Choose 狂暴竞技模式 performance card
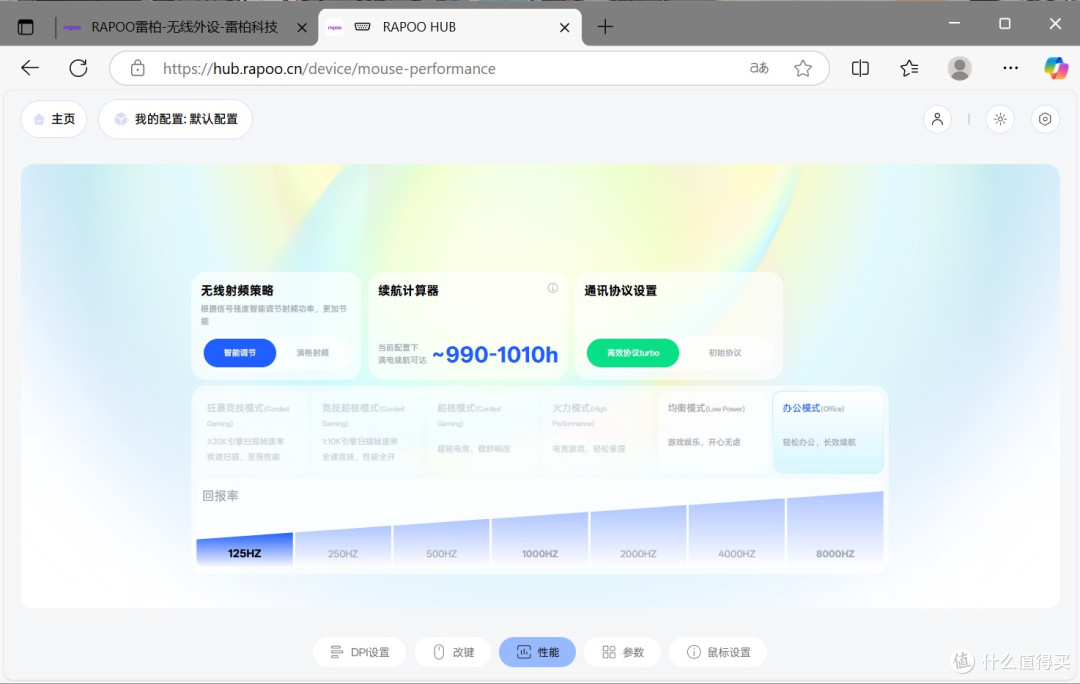1080x684 pixels. tap(251, 432)
